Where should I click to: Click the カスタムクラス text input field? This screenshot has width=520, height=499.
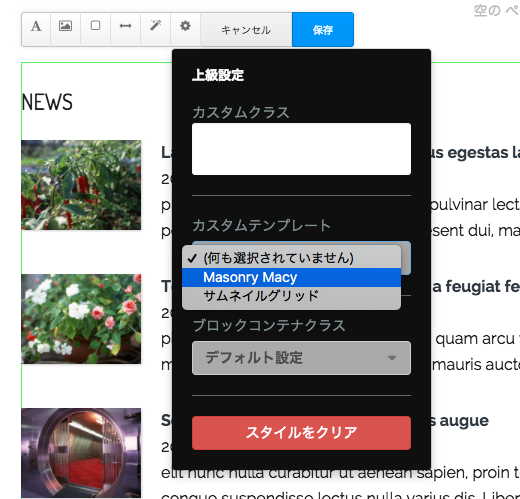click(301, 149)
